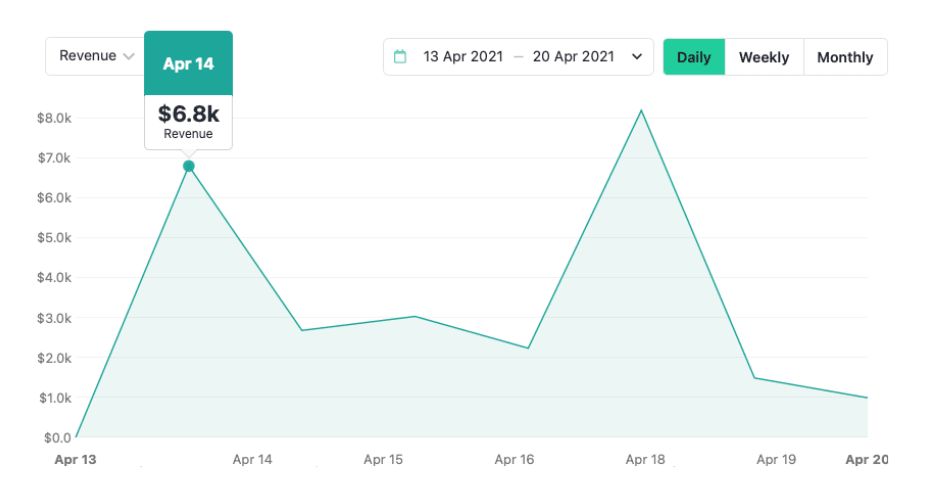Click the calendar icon in the date picker
Image resolution: width=926 pixels, height=492 pixels.
[400, 57]
